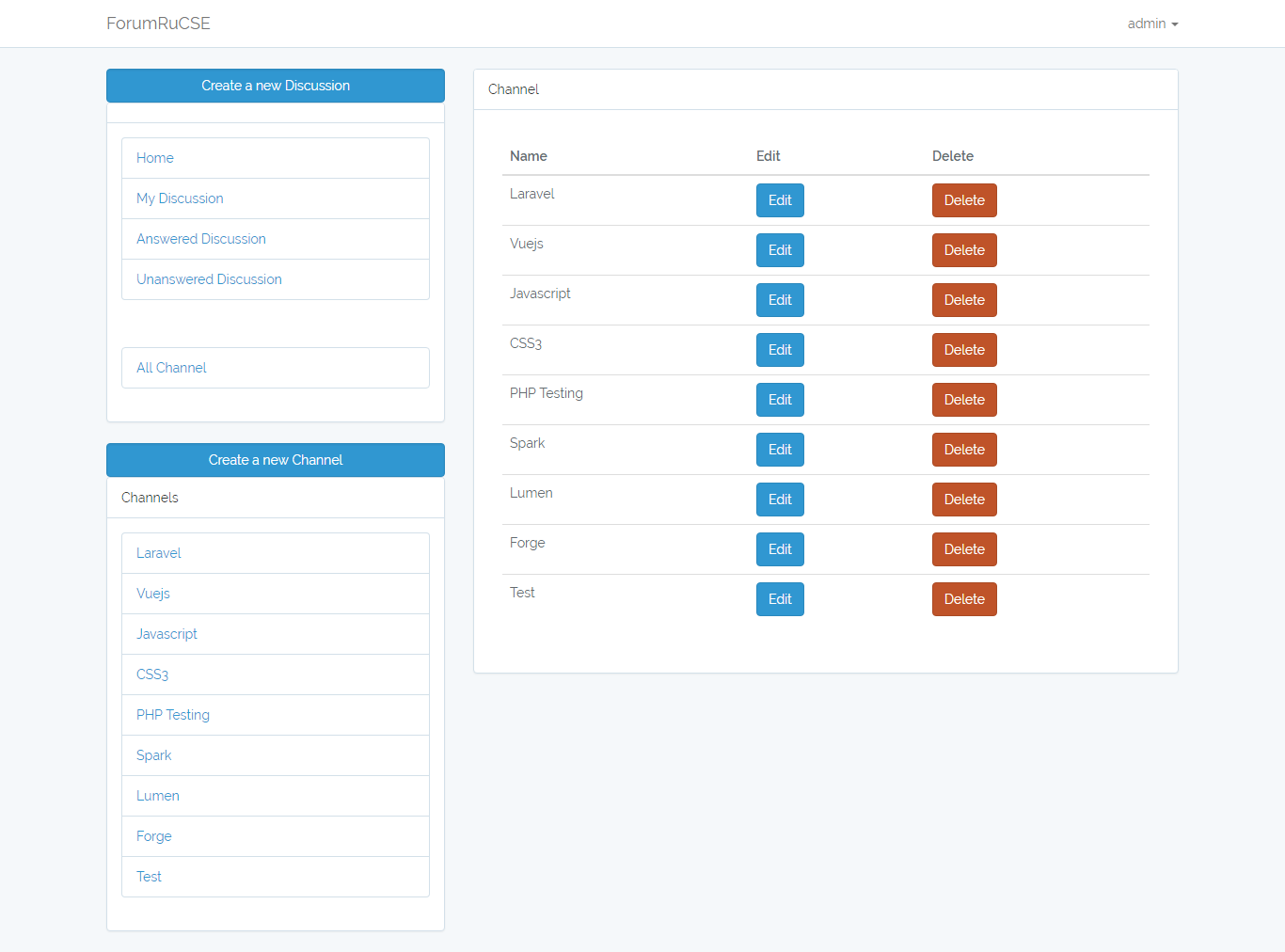The width and height of the screenshot is (1285, 952).
Task: Edit the Forge channel
Action: tap(780, 549)
